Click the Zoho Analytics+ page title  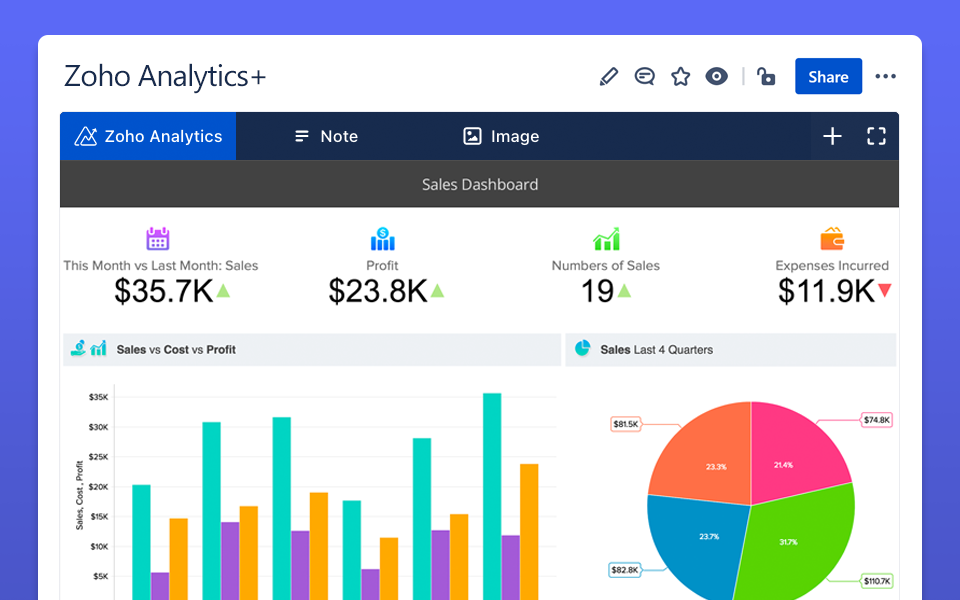click(x=165, y=77)
